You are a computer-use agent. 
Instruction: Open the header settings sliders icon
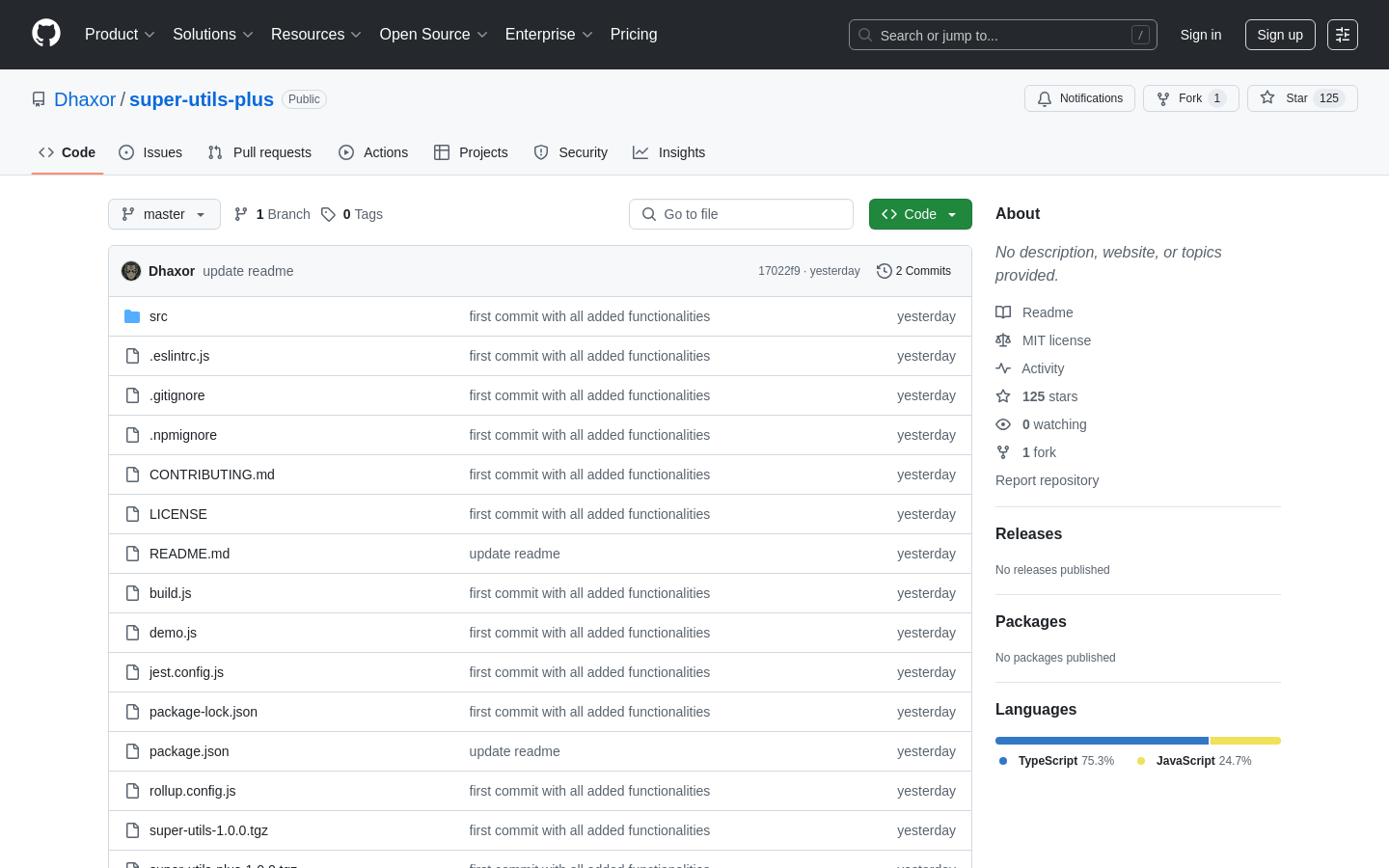click(x=1343, y=35)
